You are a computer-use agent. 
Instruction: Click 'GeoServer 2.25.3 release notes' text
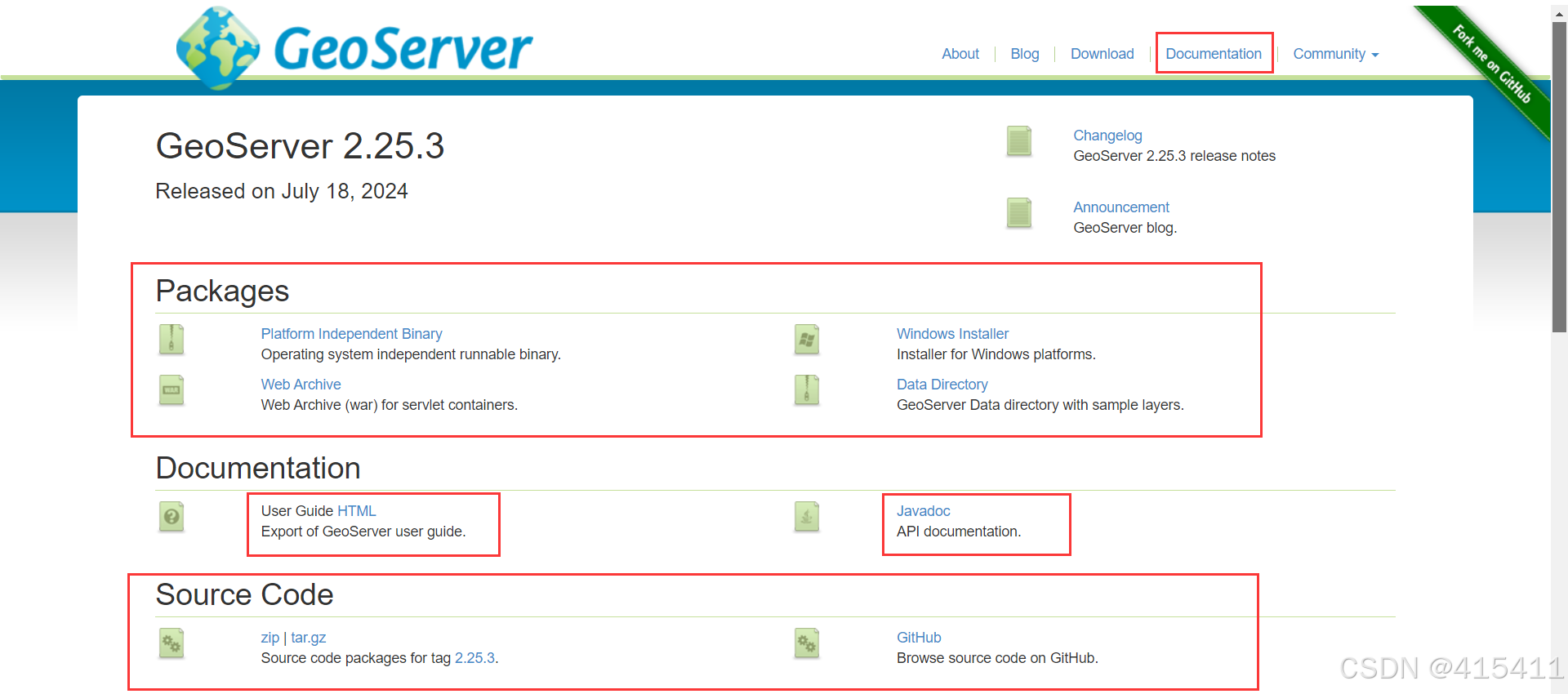point(1174,156)
